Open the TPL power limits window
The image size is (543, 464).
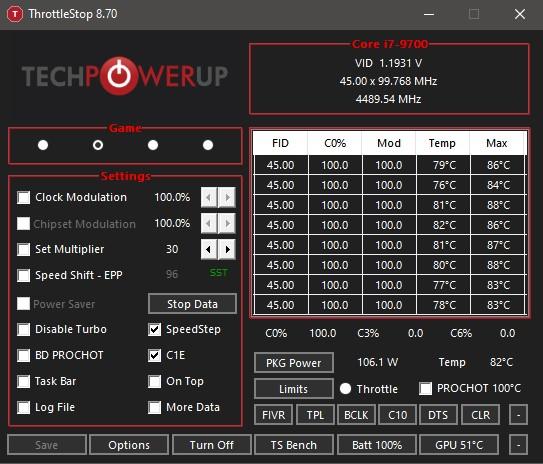point(315,415)
